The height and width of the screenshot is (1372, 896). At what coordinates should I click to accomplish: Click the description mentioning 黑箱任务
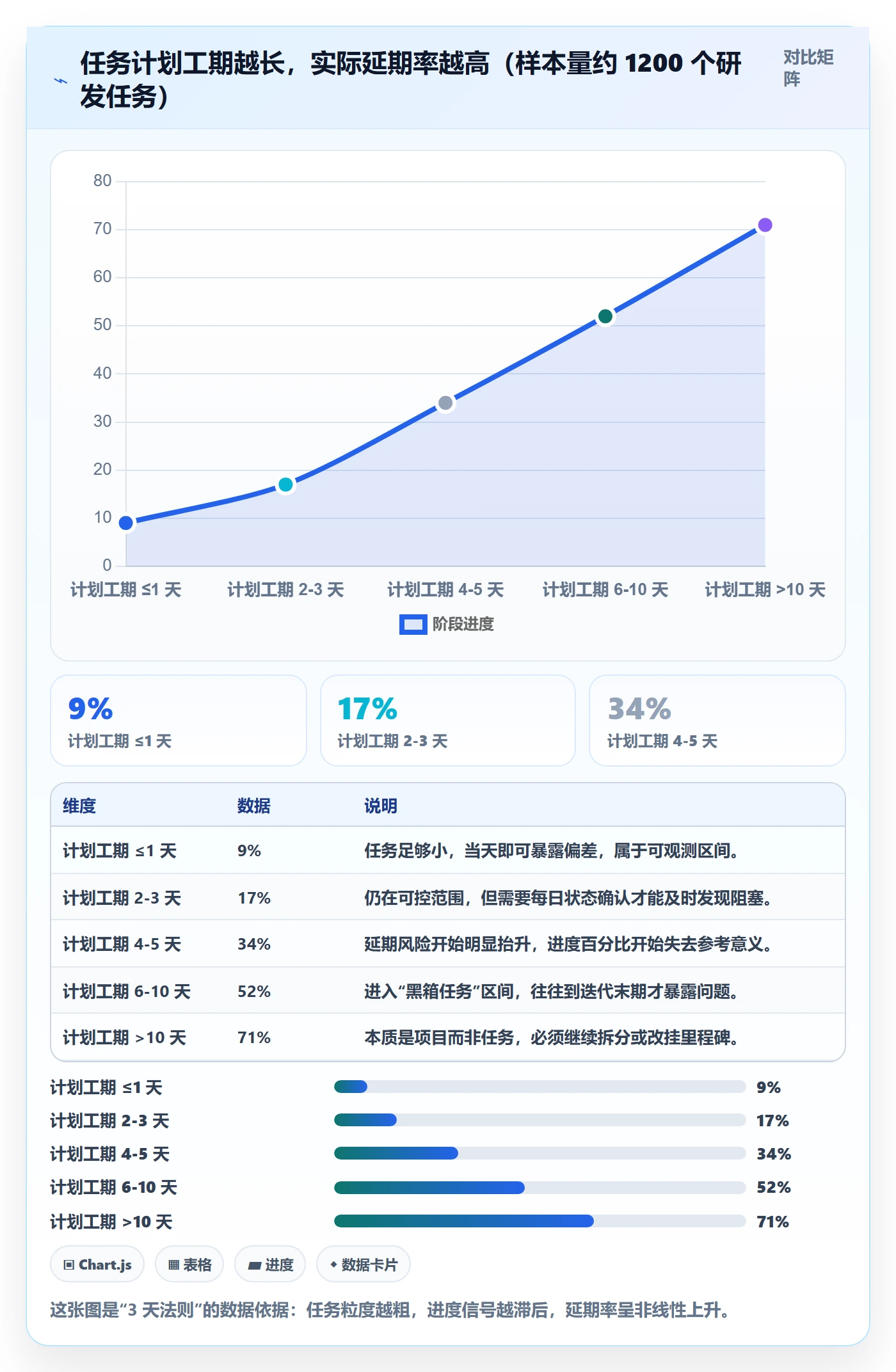(x=552, y=991)
